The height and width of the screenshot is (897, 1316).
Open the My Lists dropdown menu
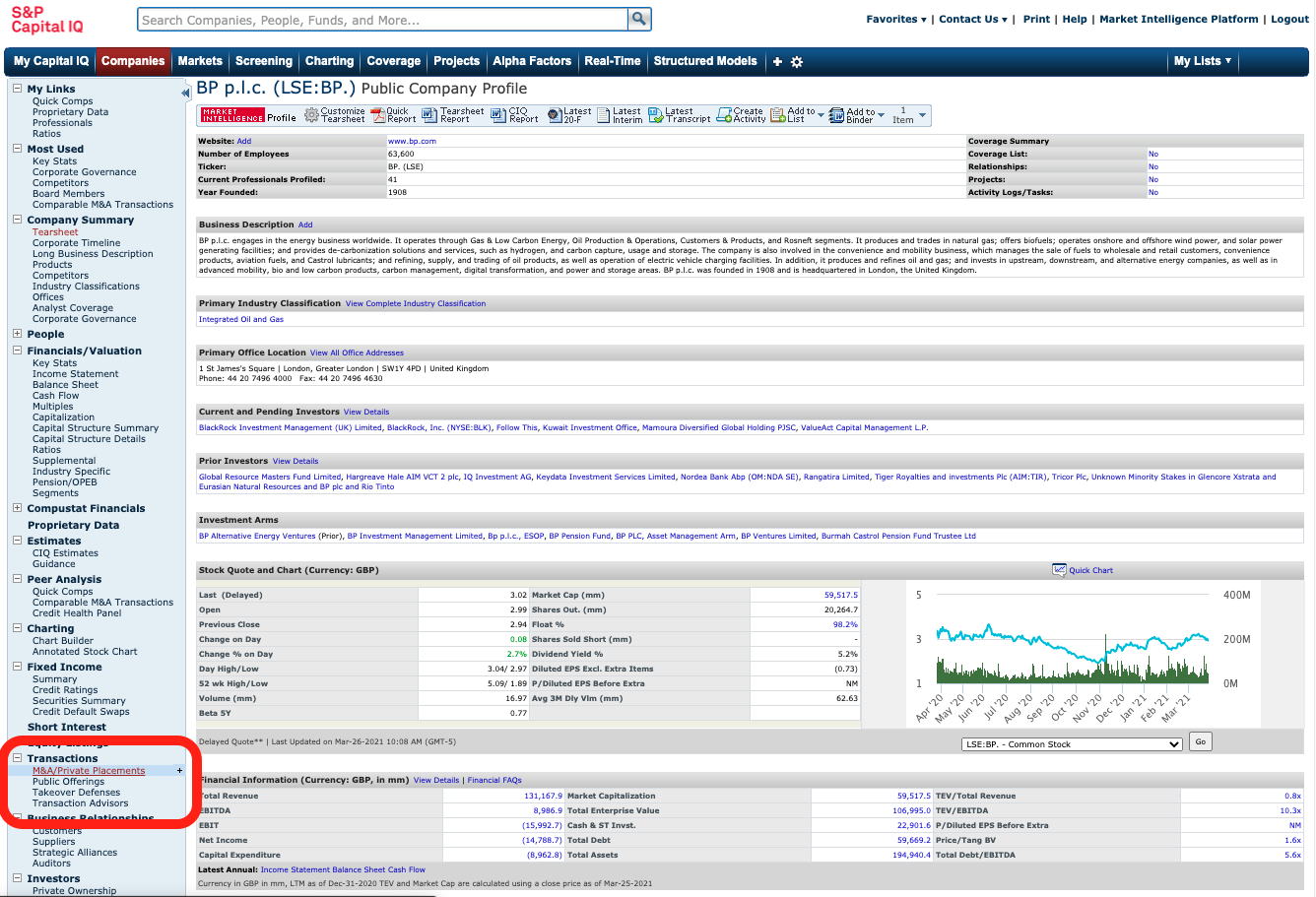click(1202, 61)
